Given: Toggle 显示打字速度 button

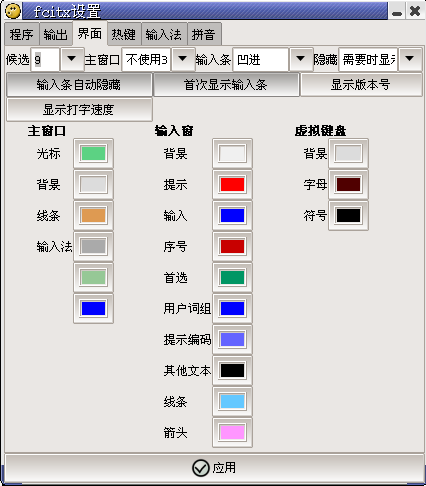Looking at the screenshot, I should point(79,109).
